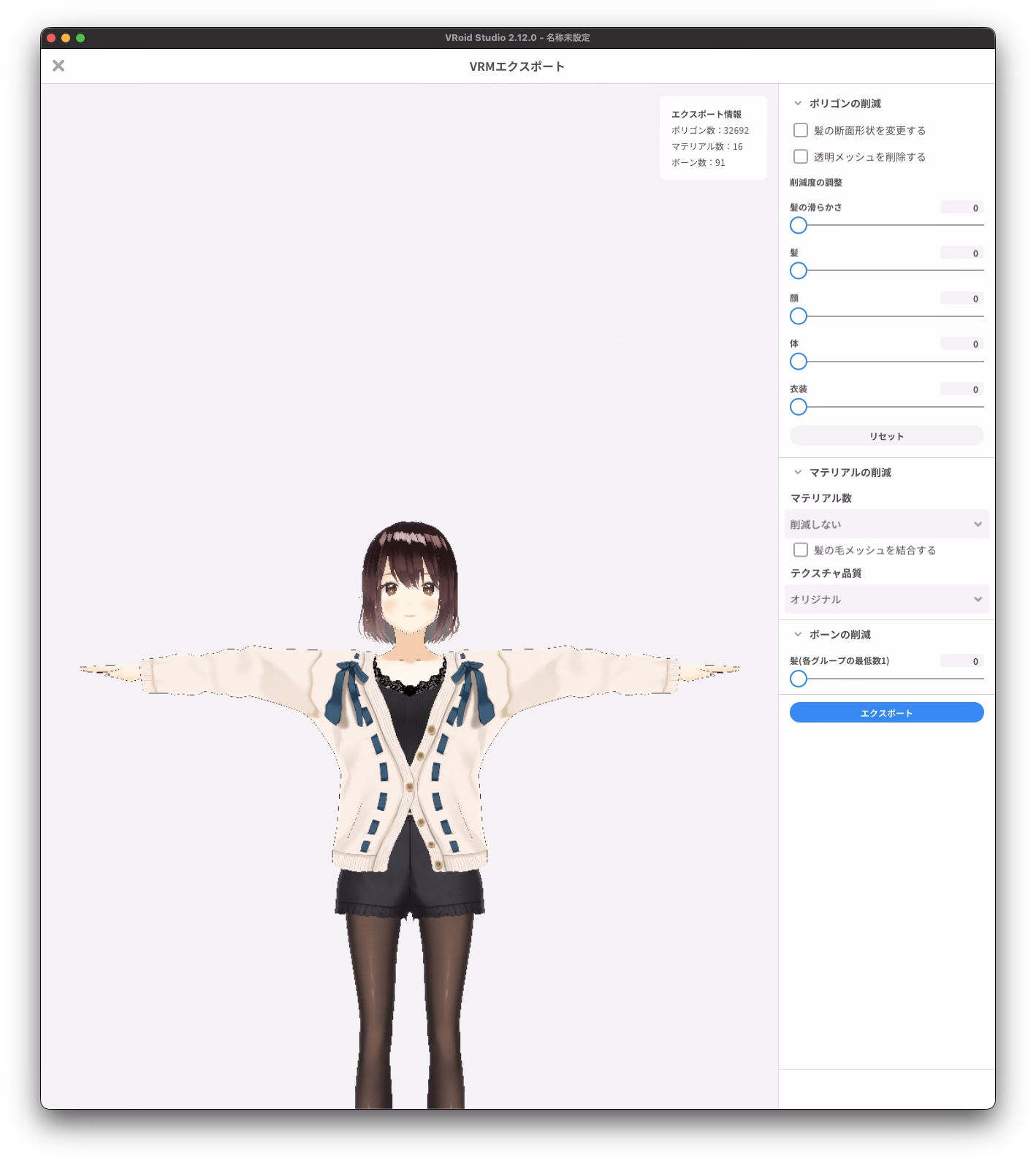
Task: Click the 削減度の調整 label
Action: coord(816,183)
